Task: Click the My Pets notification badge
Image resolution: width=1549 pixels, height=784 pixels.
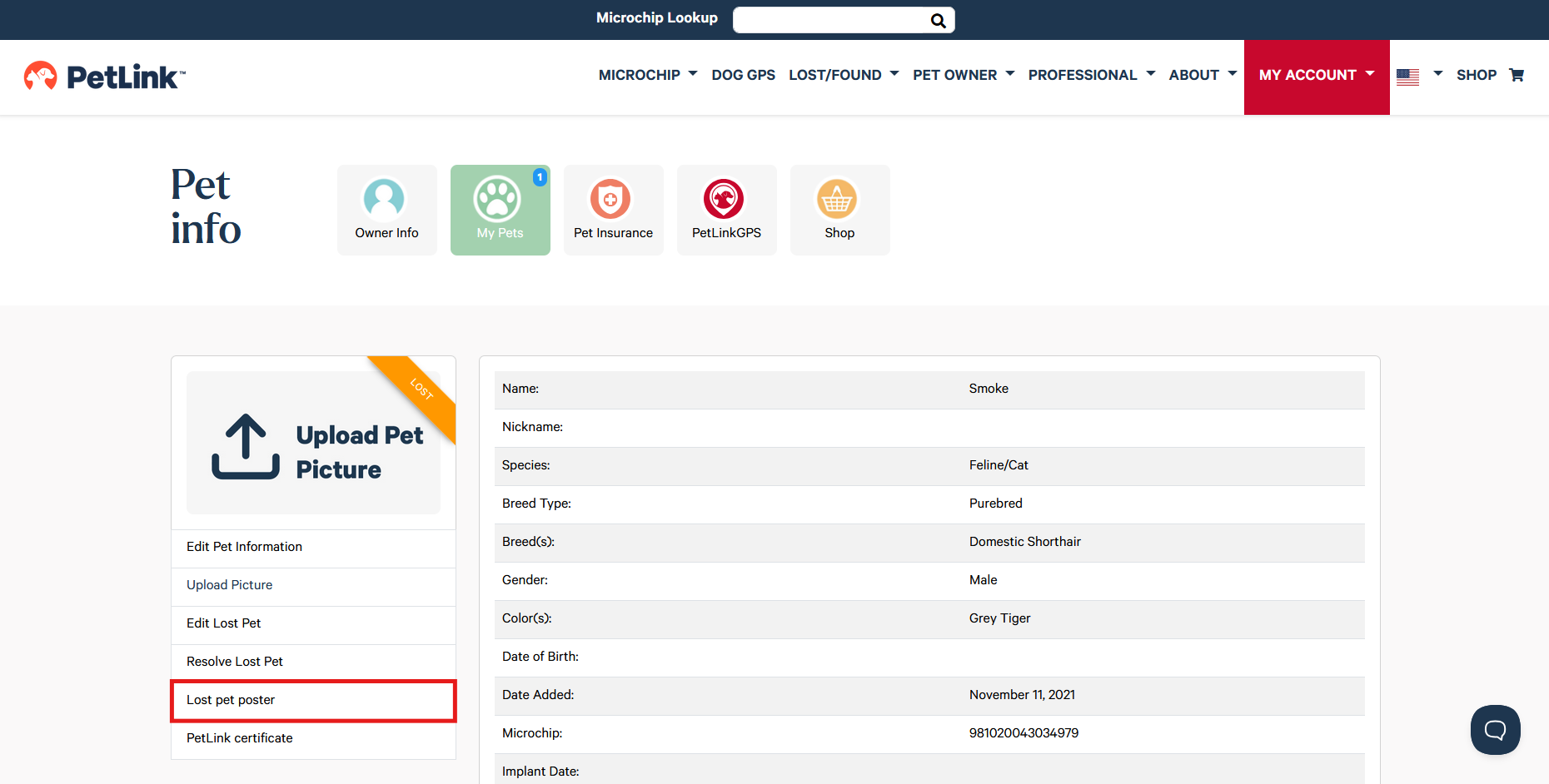Action: [x=540, y=177]
